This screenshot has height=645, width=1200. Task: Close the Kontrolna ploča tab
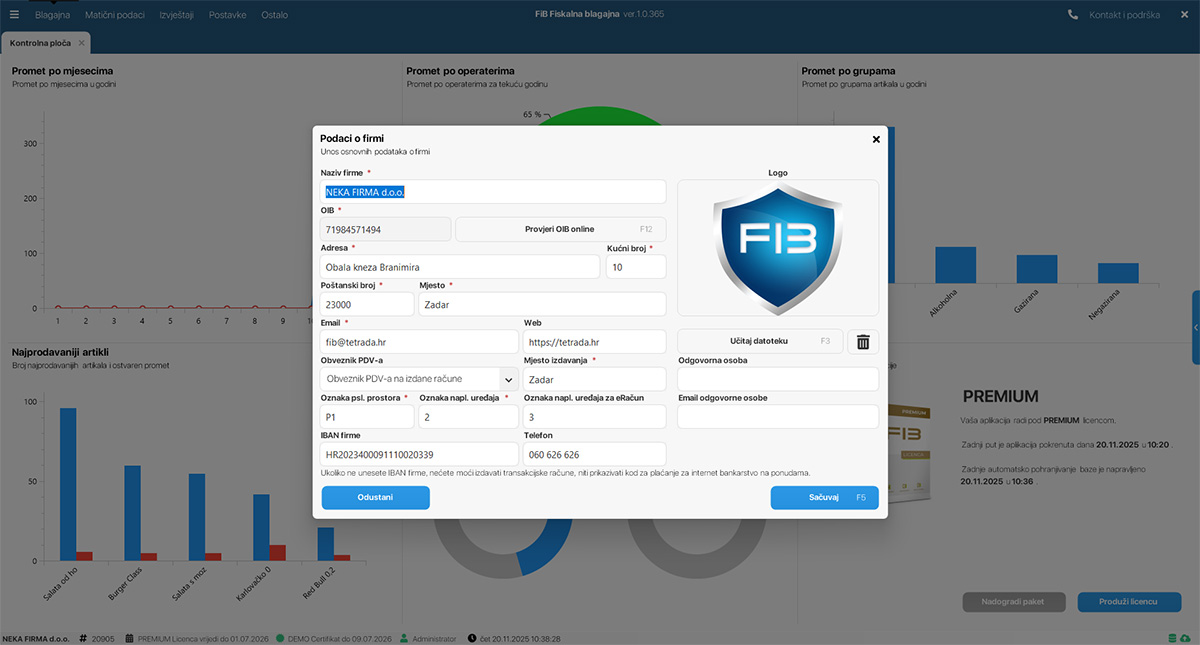coord(82,43)
